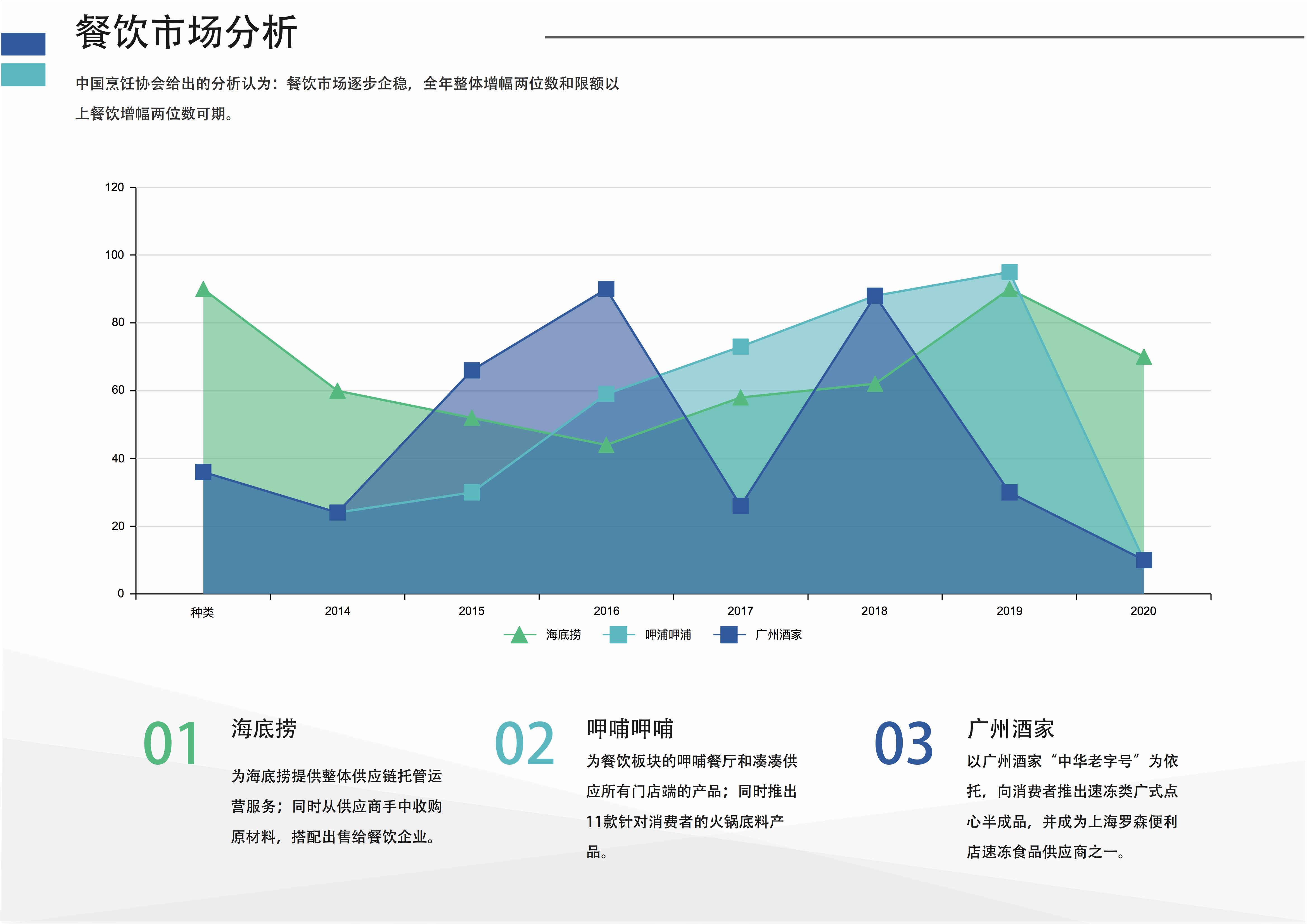
Task: Select the green triangle data point for 2017
Action: point(741,398)
